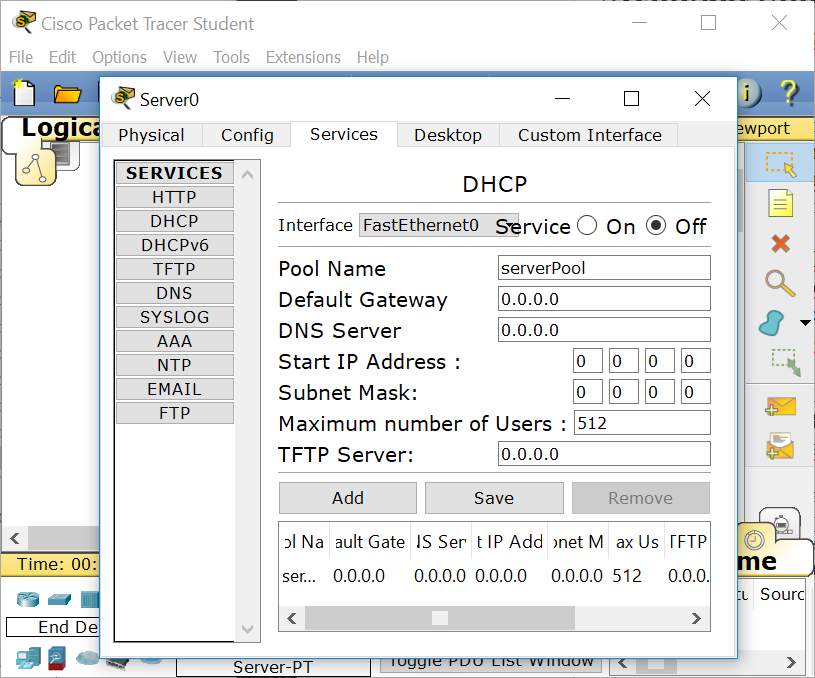Click the New file icon in toolbar
This screenshot has height=678, width=815.
(24, 93)
